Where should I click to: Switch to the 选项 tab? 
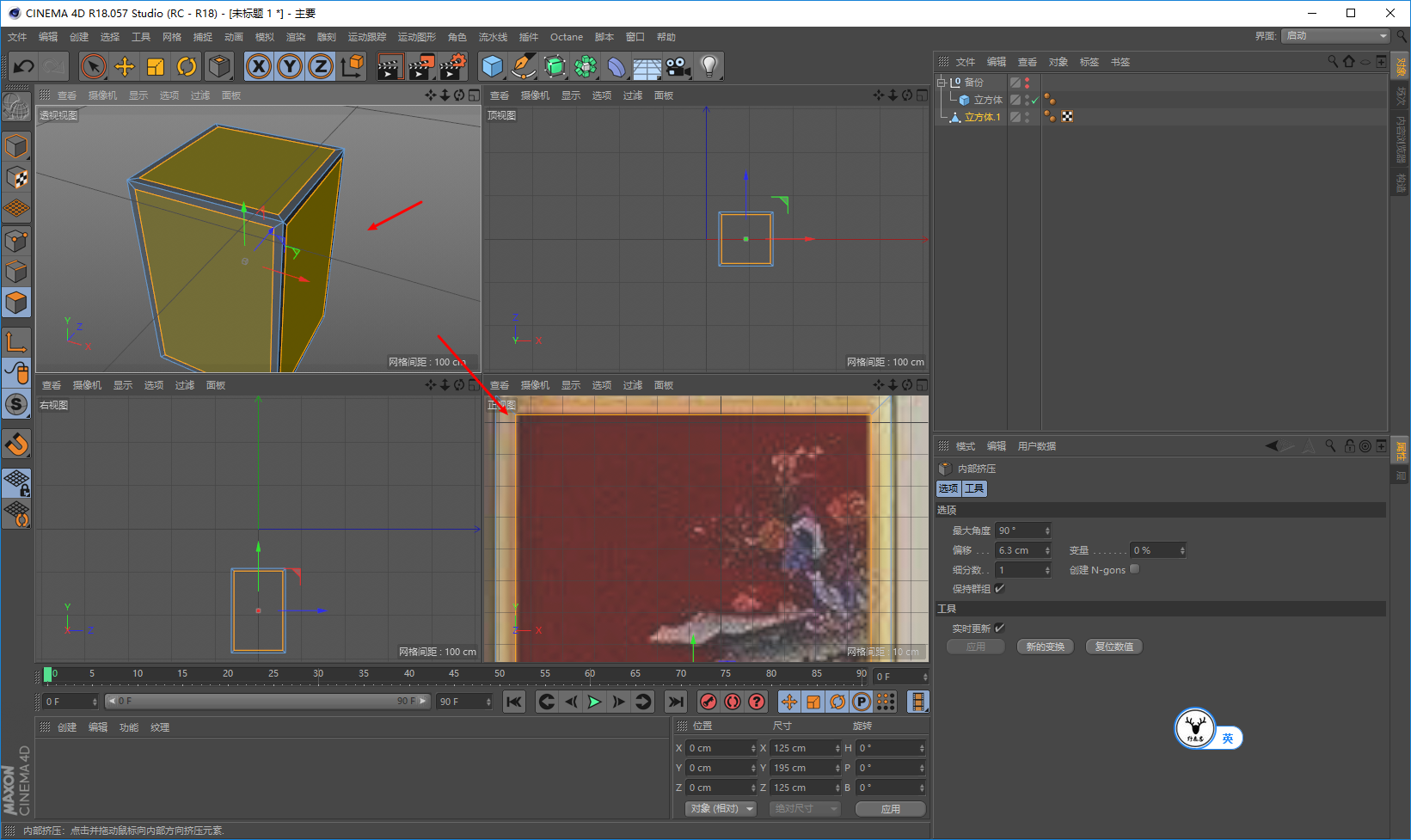[x=948, y=488]
